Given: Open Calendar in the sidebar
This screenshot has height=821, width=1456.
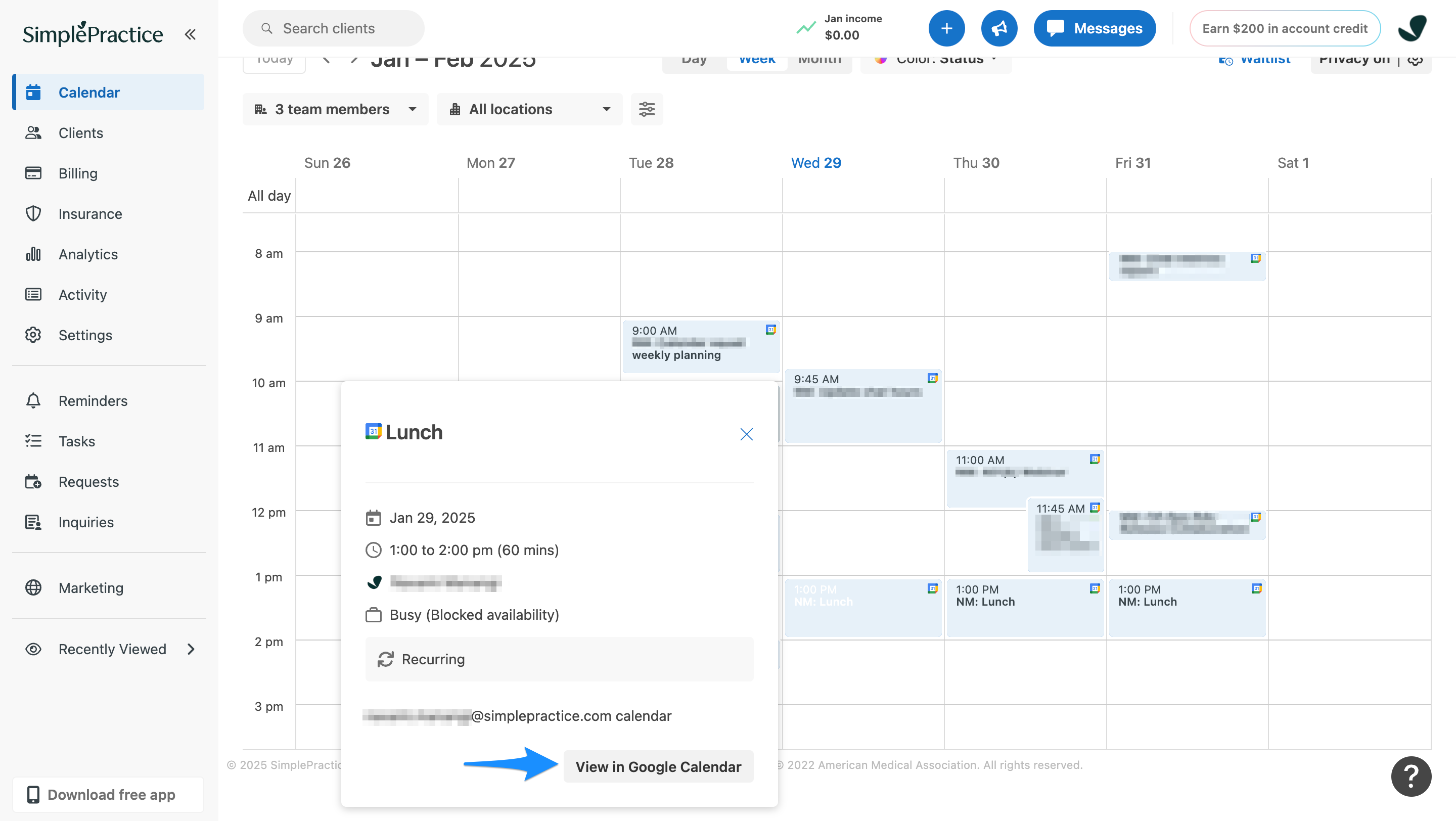Looking at the screenshot, I should coord(109,92).
